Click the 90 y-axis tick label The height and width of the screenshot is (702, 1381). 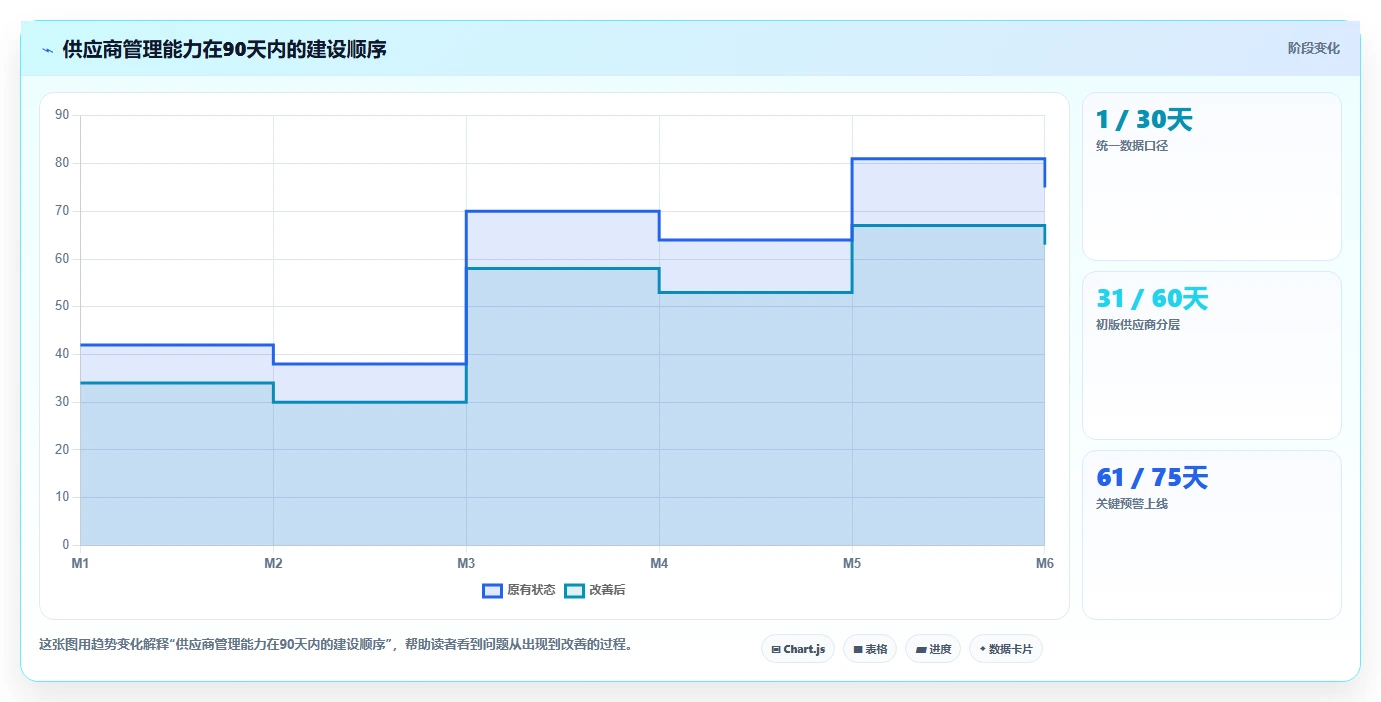click(62, 115)
